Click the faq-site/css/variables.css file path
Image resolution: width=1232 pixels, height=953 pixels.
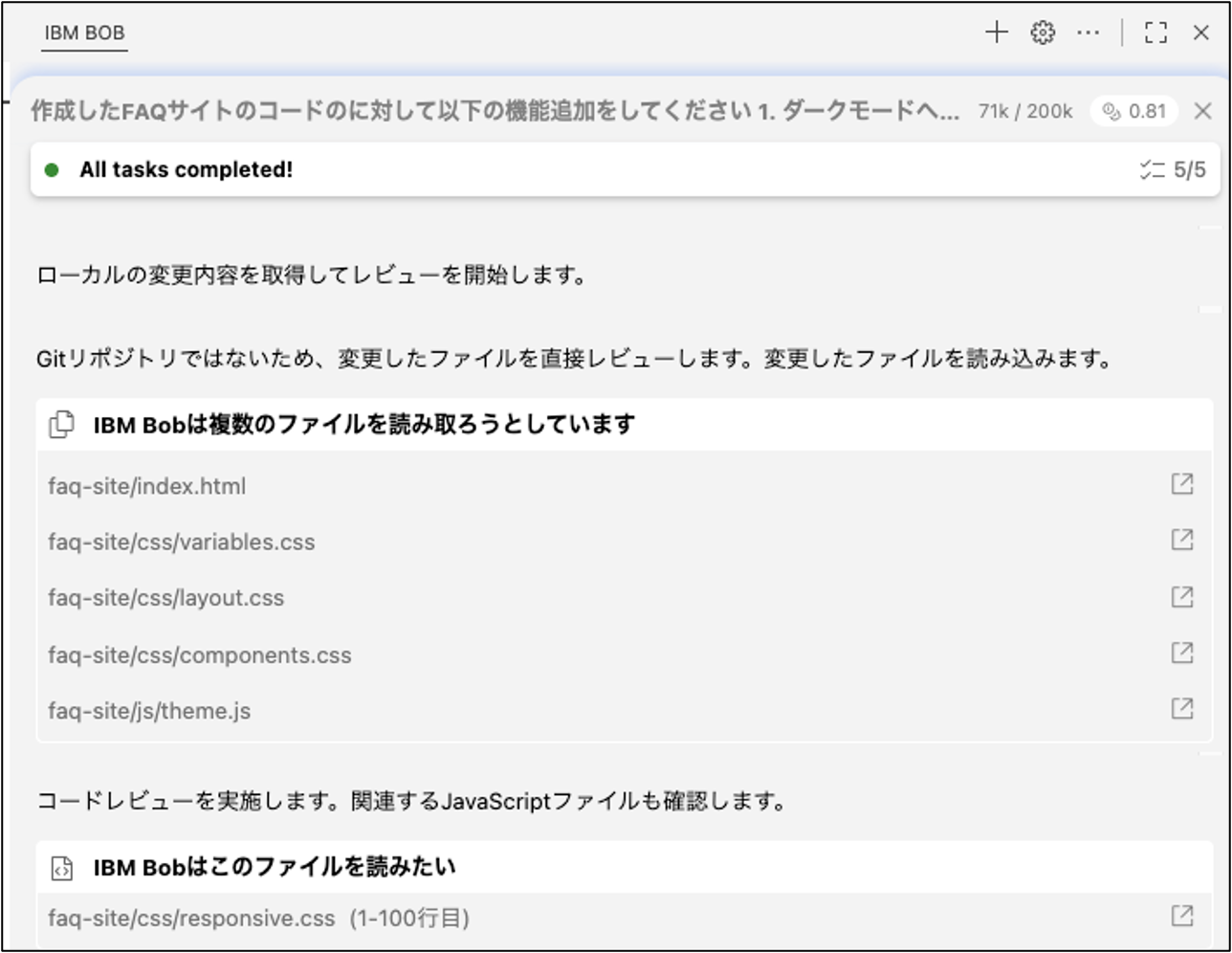click(182, 542)
